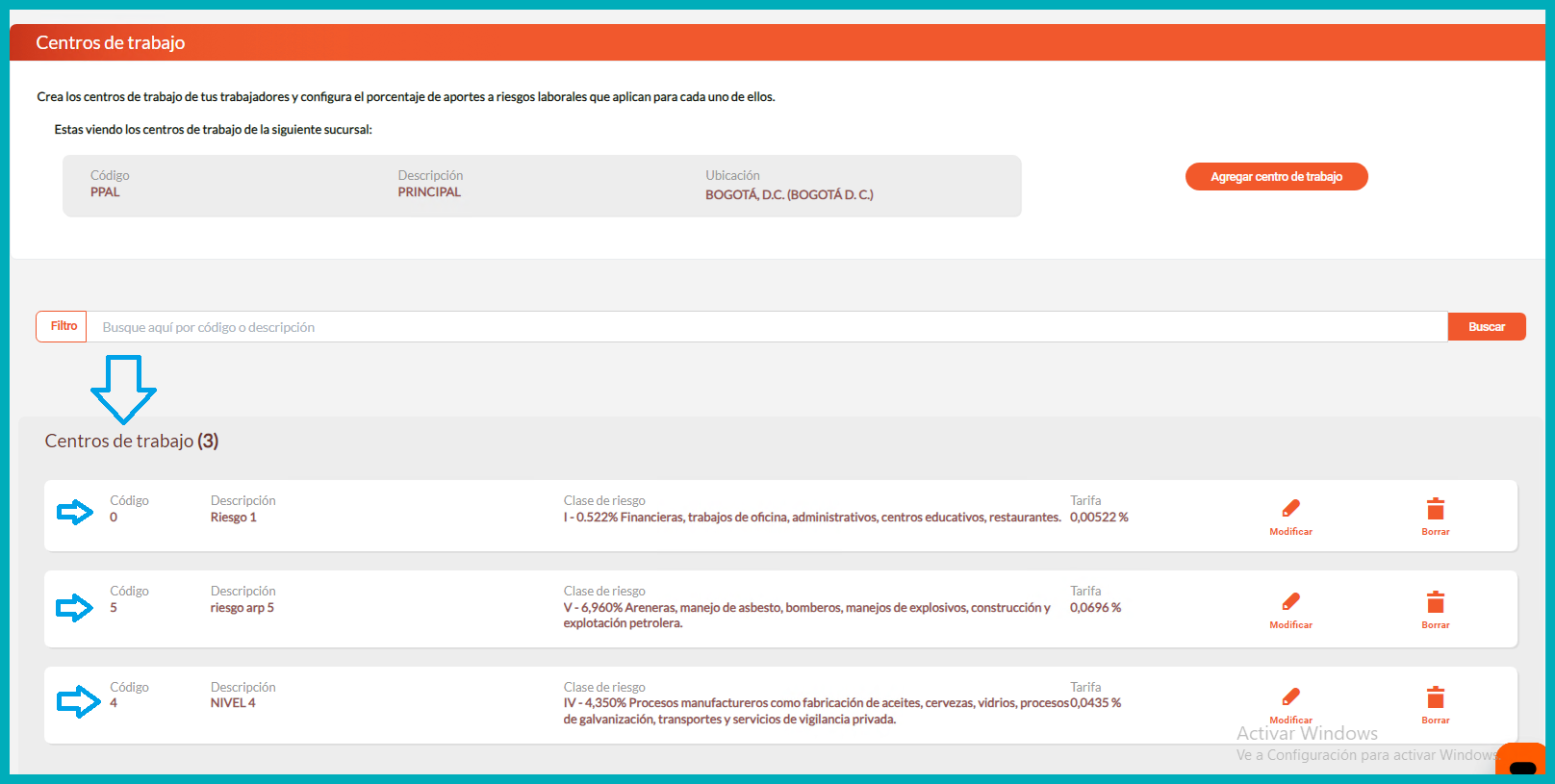This screenshot has width=1555, height=784.
Task: Click the blue arrow beside the riesgo arp 5 row
Action: (x=75, y=608)
